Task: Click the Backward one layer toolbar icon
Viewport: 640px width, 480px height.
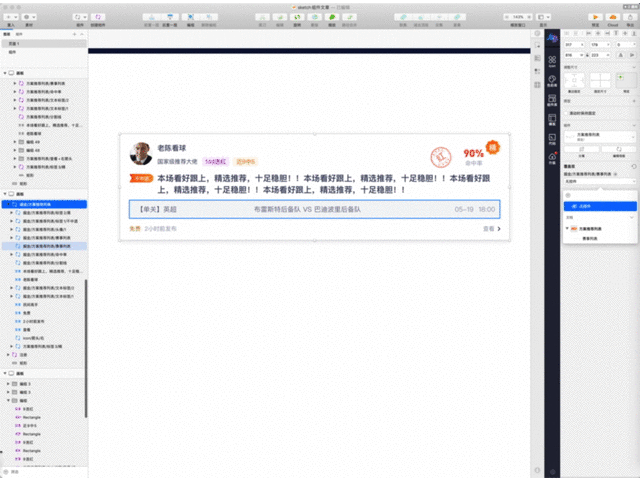Action: pos(170,17)
